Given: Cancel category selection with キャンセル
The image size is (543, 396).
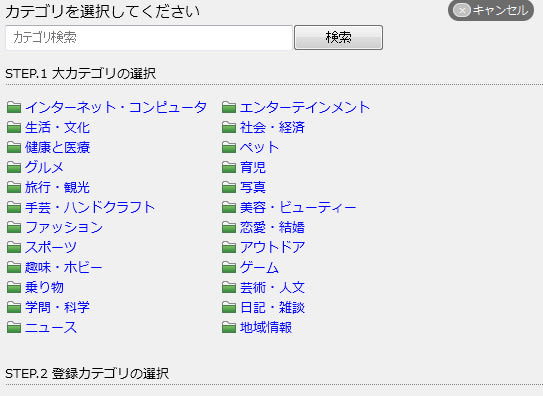Looking at the screenshot, I should point(491,10).
